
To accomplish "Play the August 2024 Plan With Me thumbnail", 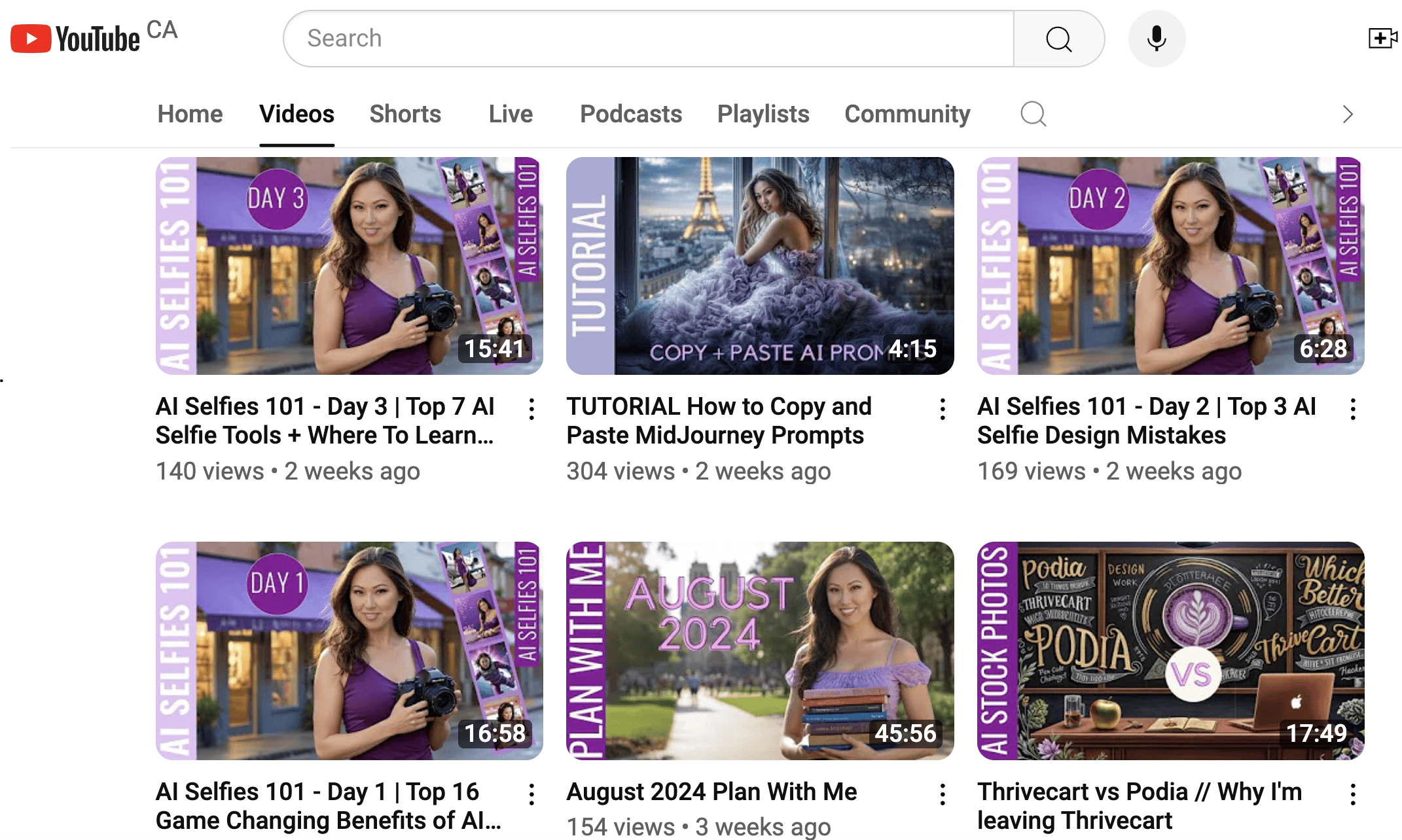I will click(x=760, y=651).
